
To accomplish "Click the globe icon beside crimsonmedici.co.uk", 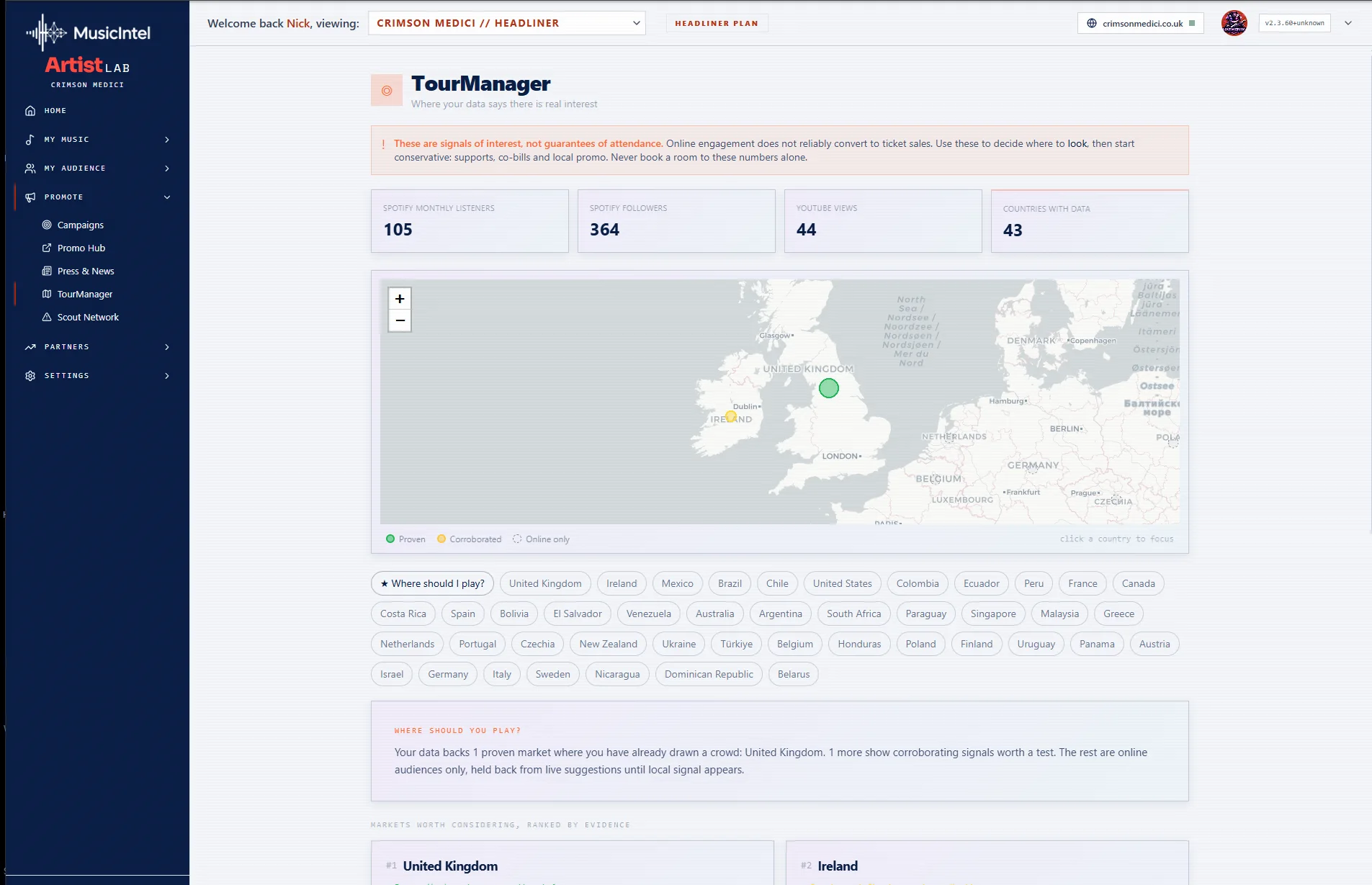I will [x=1092, y=23].
